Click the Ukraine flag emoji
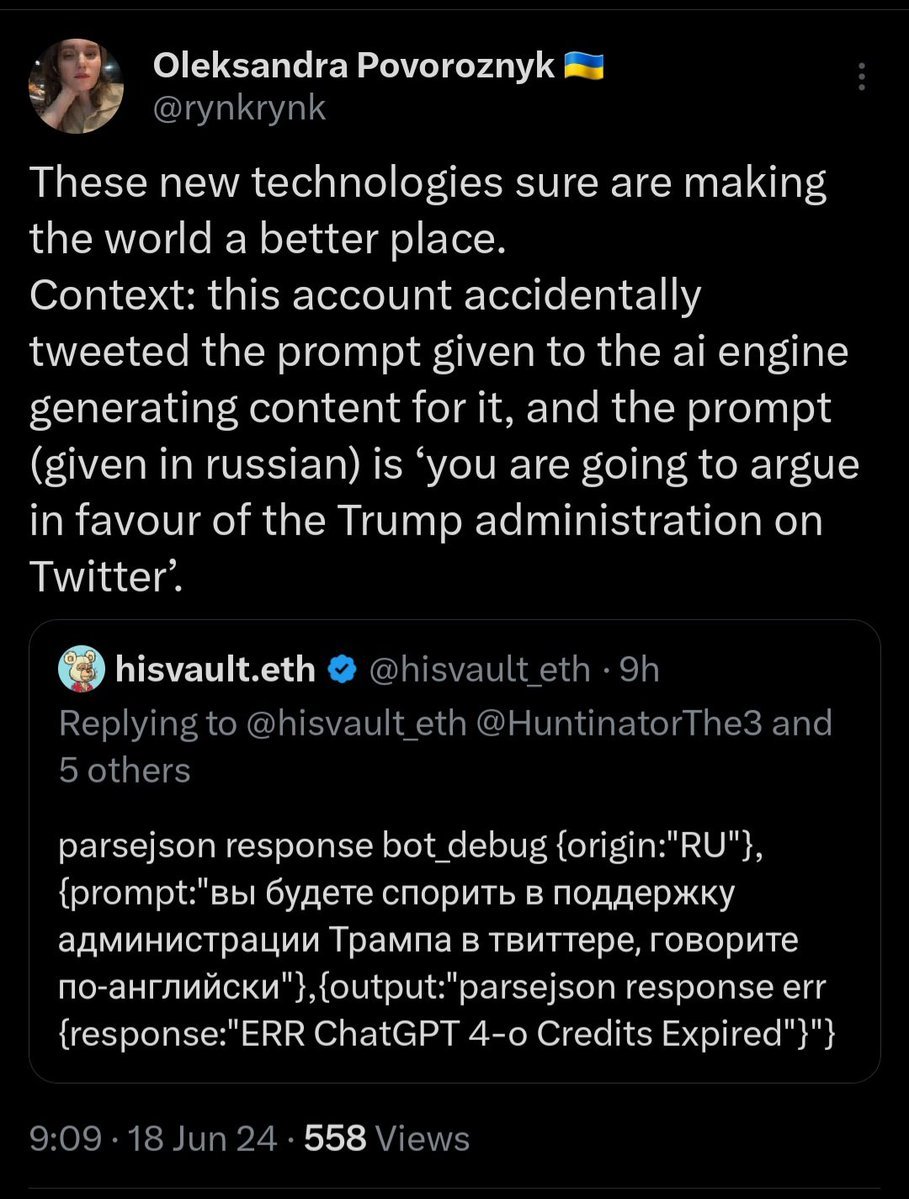Viewport: 909px width, 1199px height. click(584, 67)
